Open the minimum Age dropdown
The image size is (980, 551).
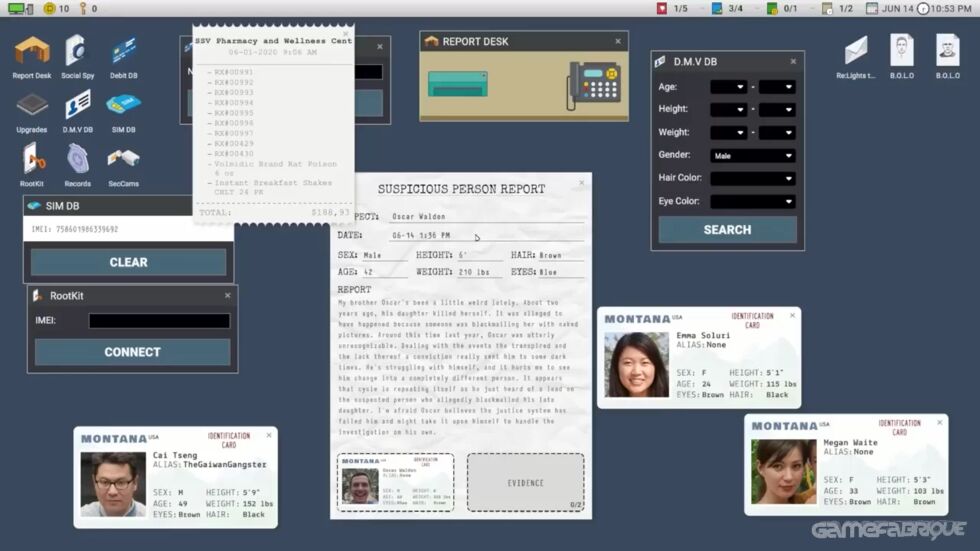(x=728, y=87)
